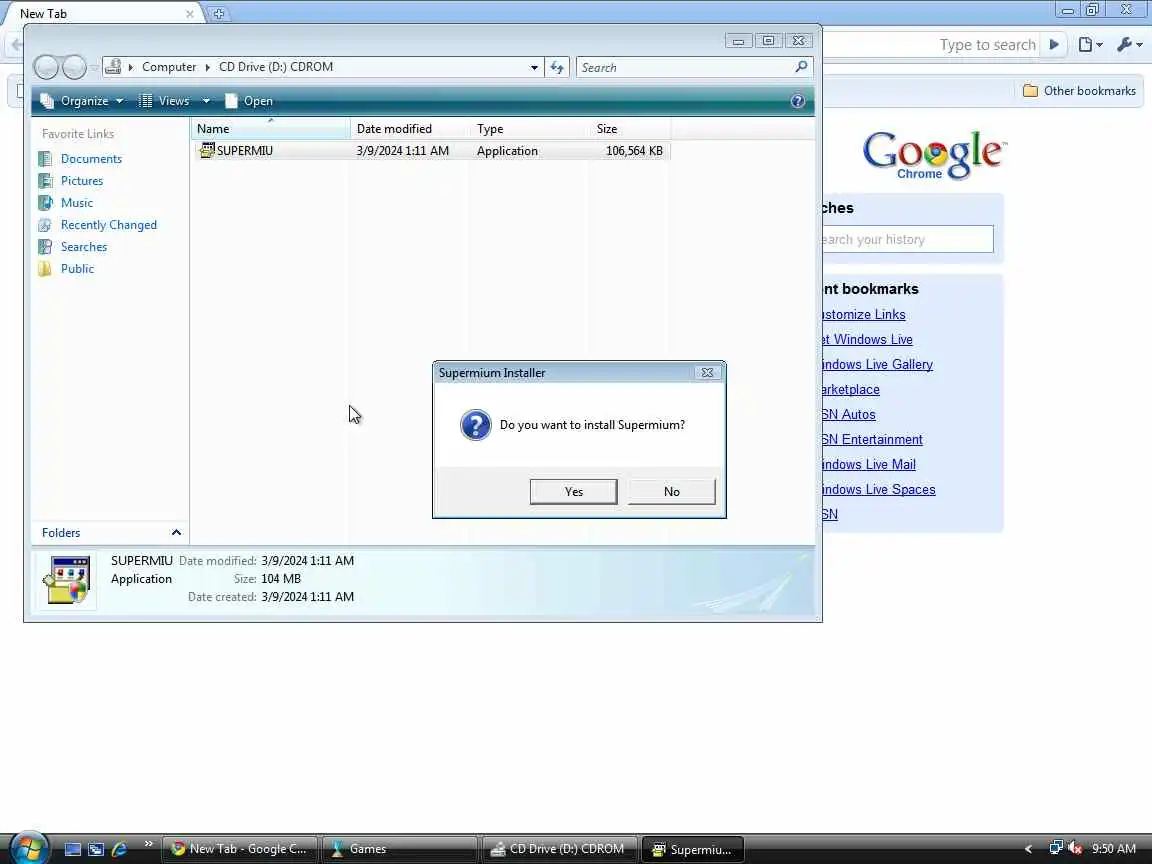The image size is (1152, 864).
Task: Expand the Views dropdown arrow
Action: pyautogui.click(x=206, y=101)
